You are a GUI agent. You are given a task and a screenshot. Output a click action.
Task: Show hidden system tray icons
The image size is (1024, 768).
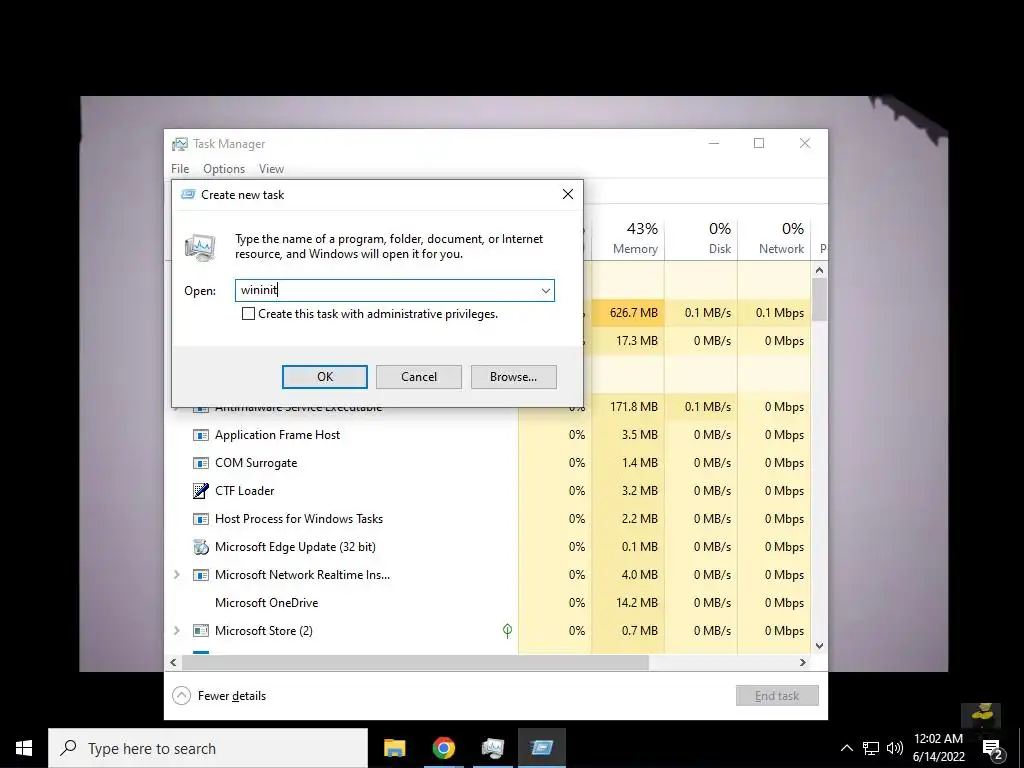[846, 748]
